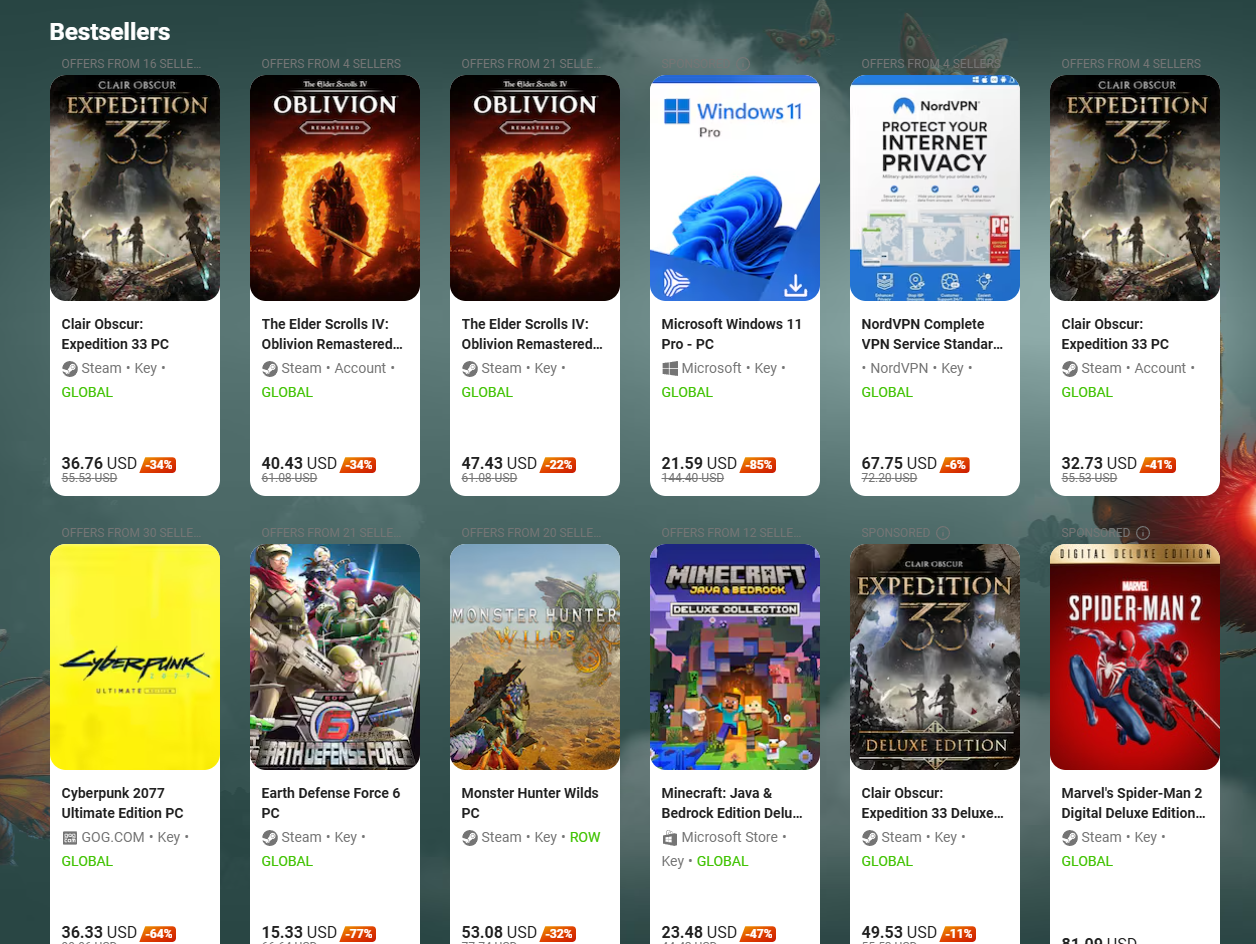Open Oblivion Remastered Steam Key title link

click(532, 334)
